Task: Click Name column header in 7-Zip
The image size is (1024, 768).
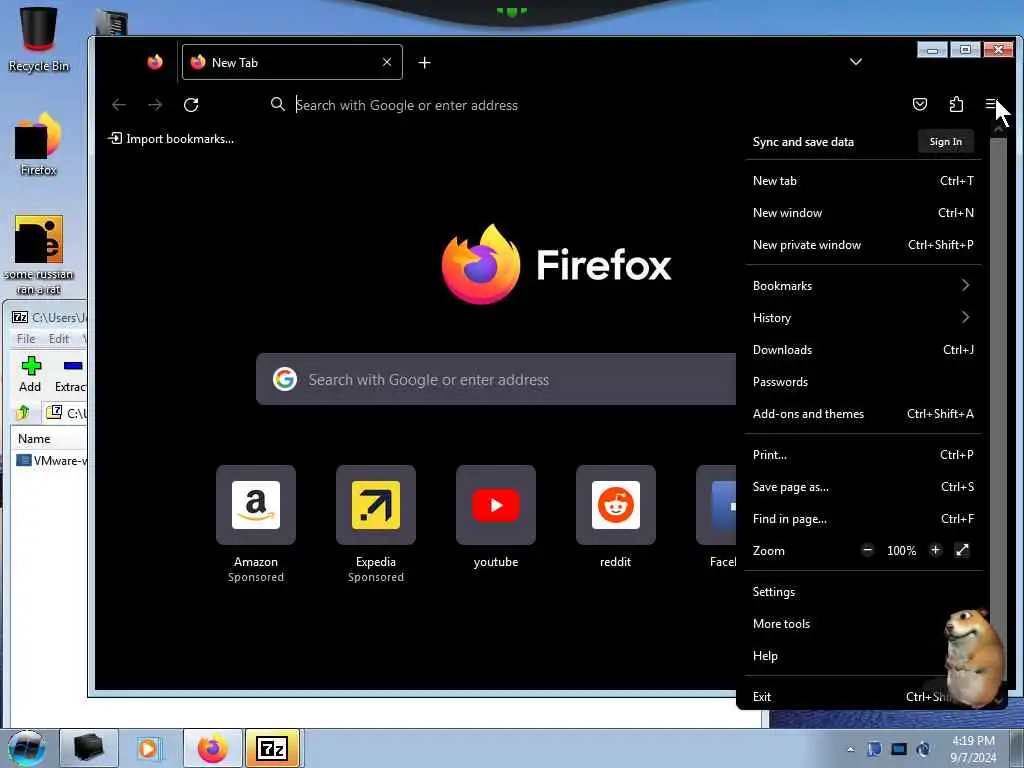Action: [50, 439]
